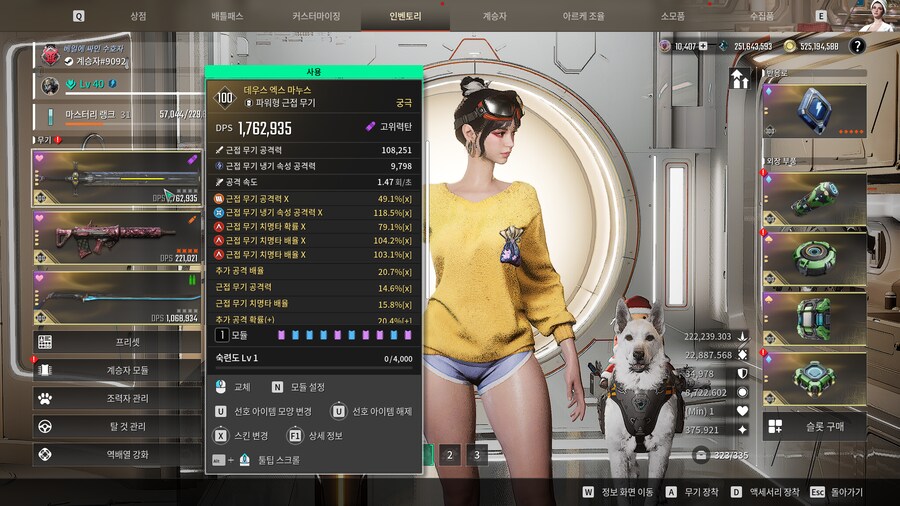Viewport: 900px width, 506px height.
Task: Select loadout page 3
Action: pos(476,455)
